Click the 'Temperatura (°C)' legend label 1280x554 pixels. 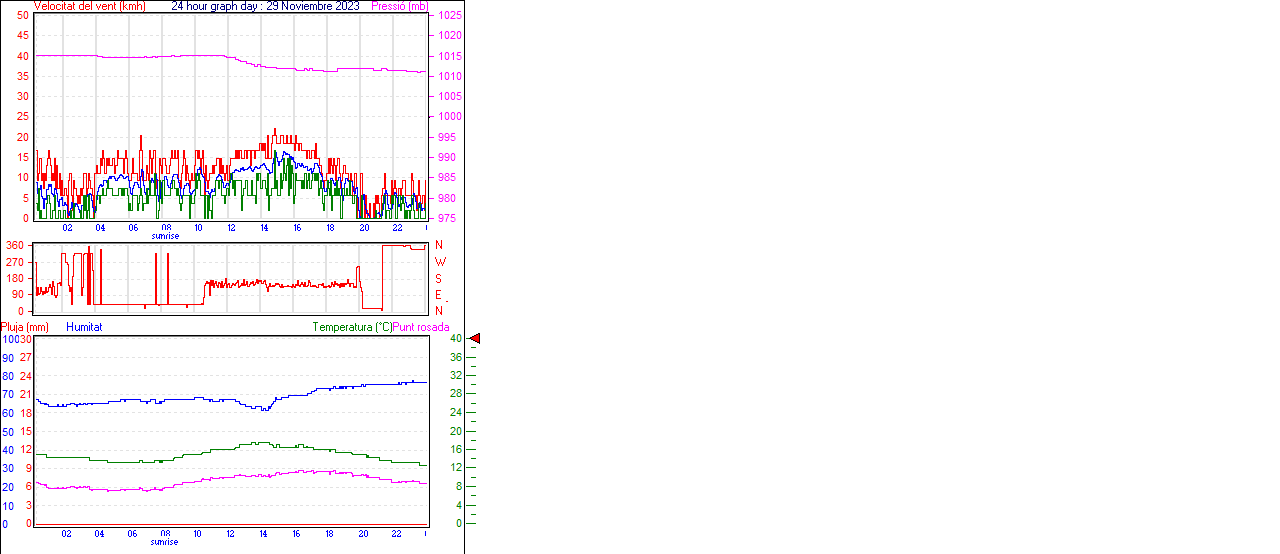click(352, 327)
